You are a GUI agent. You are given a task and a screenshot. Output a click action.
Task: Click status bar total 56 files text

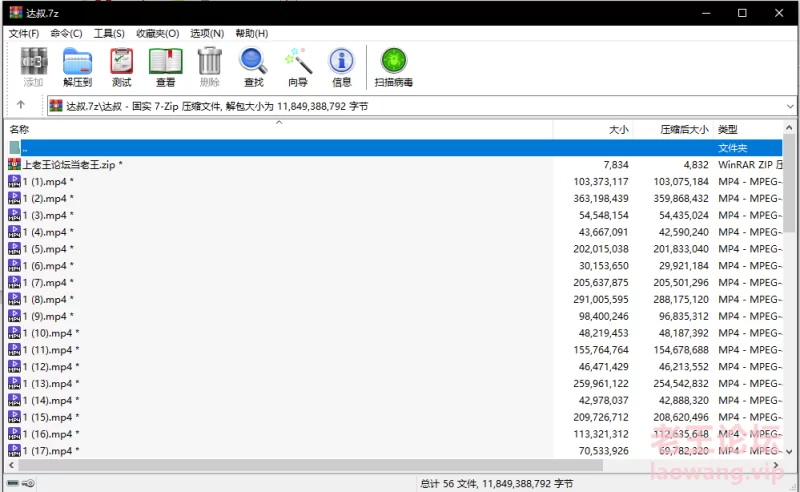(x=496, y=483)
